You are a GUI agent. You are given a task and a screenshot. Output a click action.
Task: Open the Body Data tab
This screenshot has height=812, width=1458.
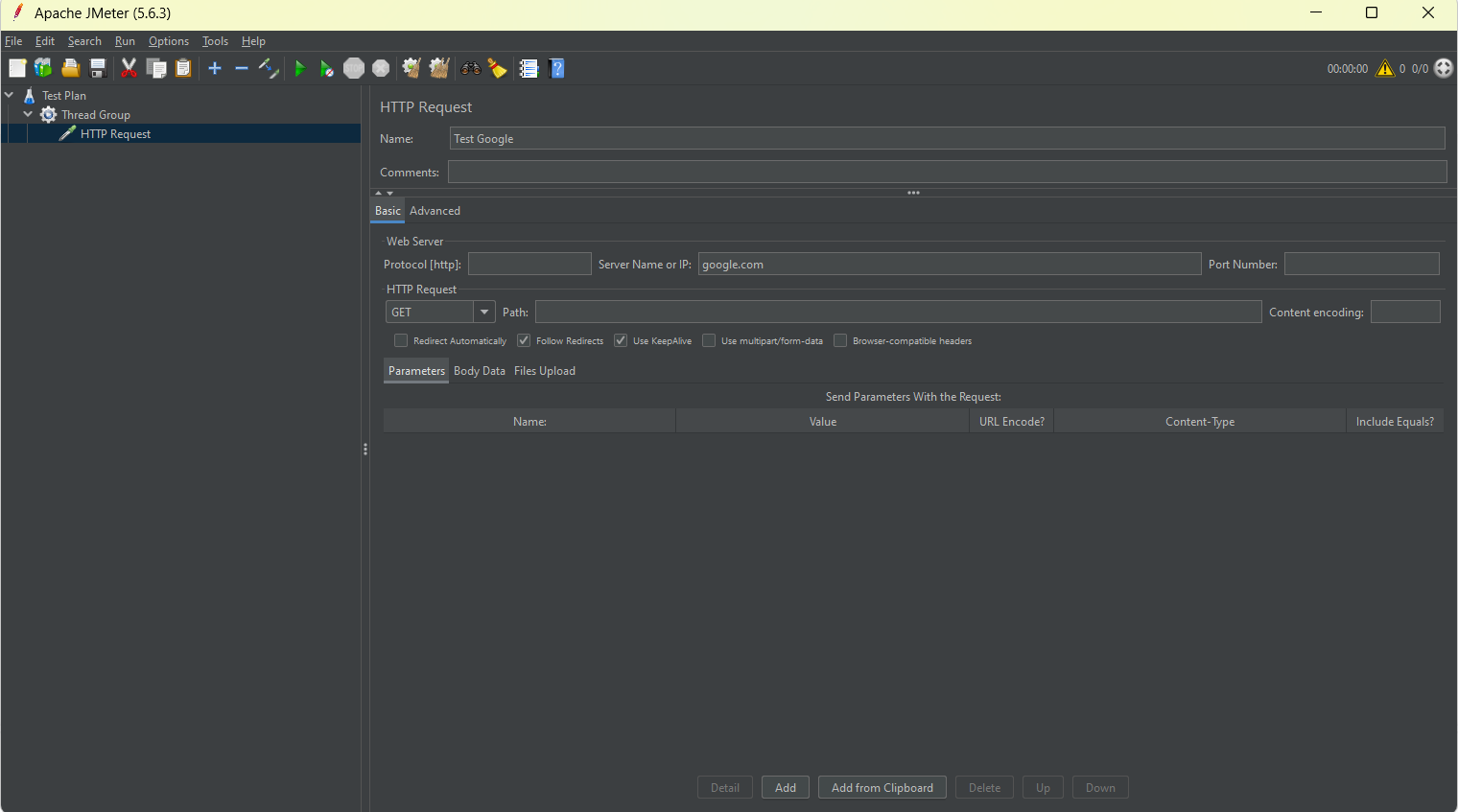click(479, 371)
